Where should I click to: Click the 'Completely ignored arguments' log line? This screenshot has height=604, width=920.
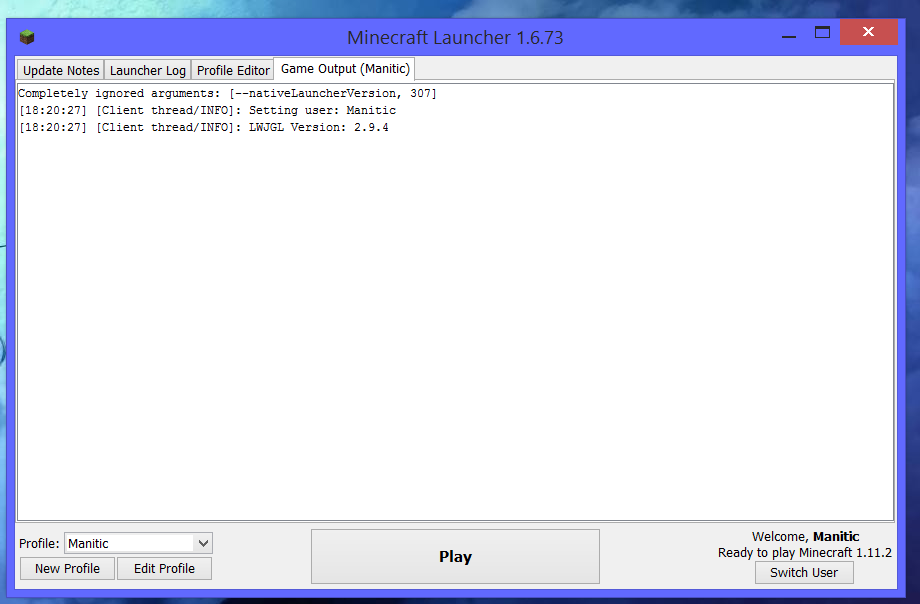(228, 93)
